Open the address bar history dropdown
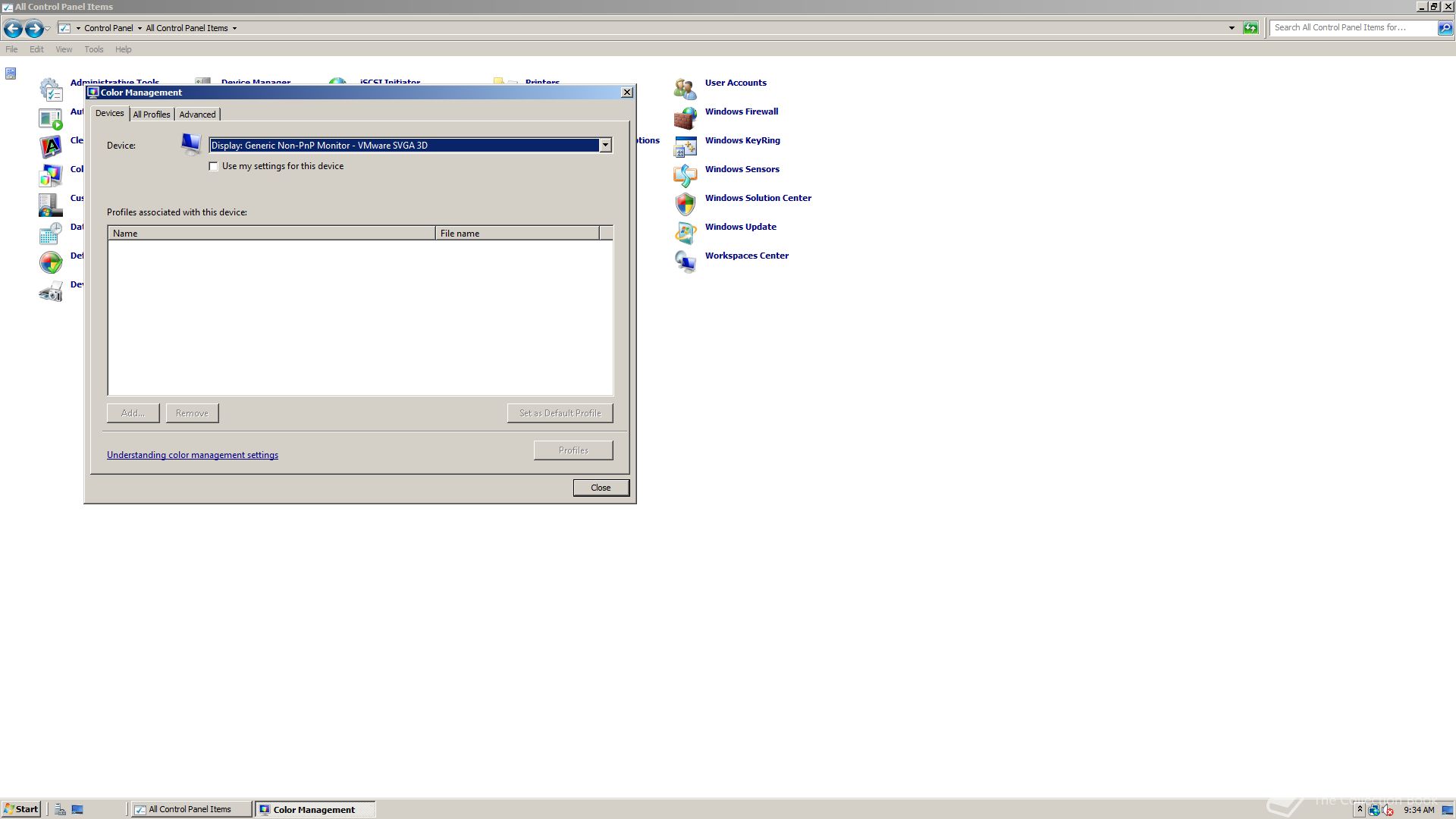Viewport: 1456px width, 819px height. coord(1232,28)
